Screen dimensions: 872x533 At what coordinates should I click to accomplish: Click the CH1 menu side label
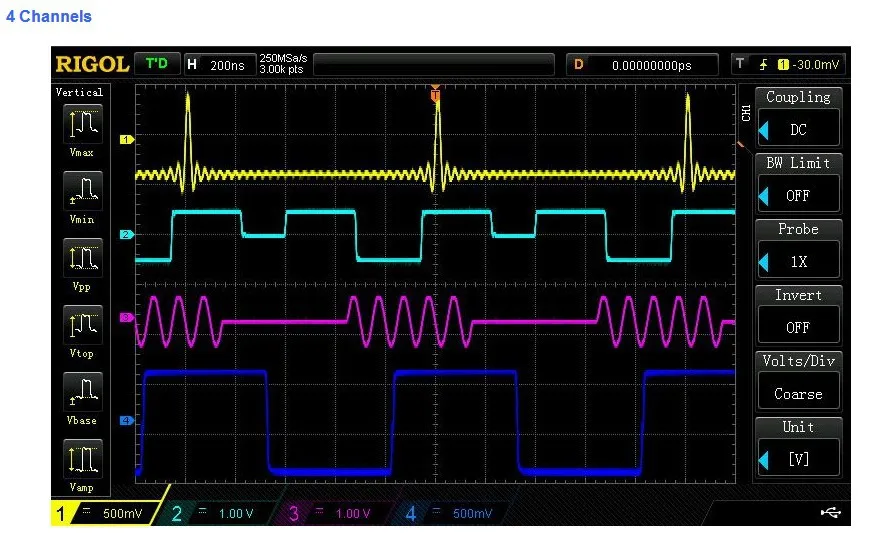pos(746,113)
